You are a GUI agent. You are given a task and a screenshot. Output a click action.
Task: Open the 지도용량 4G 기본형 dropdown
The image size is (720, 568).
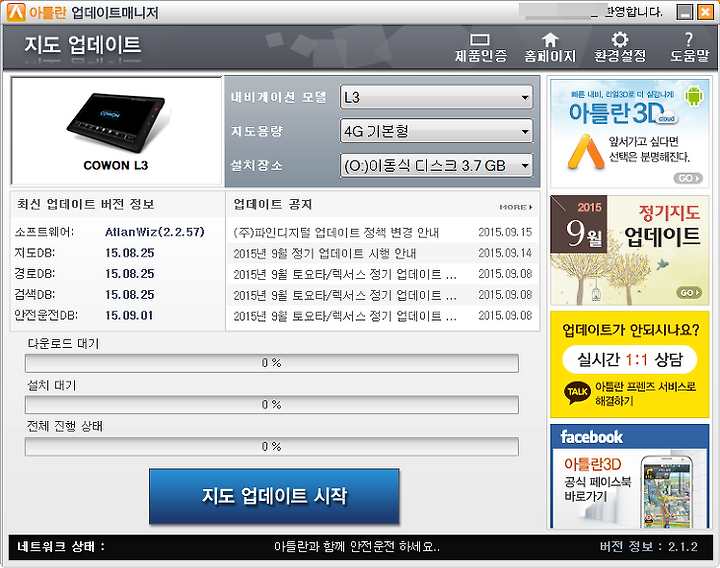click(436, 131)
